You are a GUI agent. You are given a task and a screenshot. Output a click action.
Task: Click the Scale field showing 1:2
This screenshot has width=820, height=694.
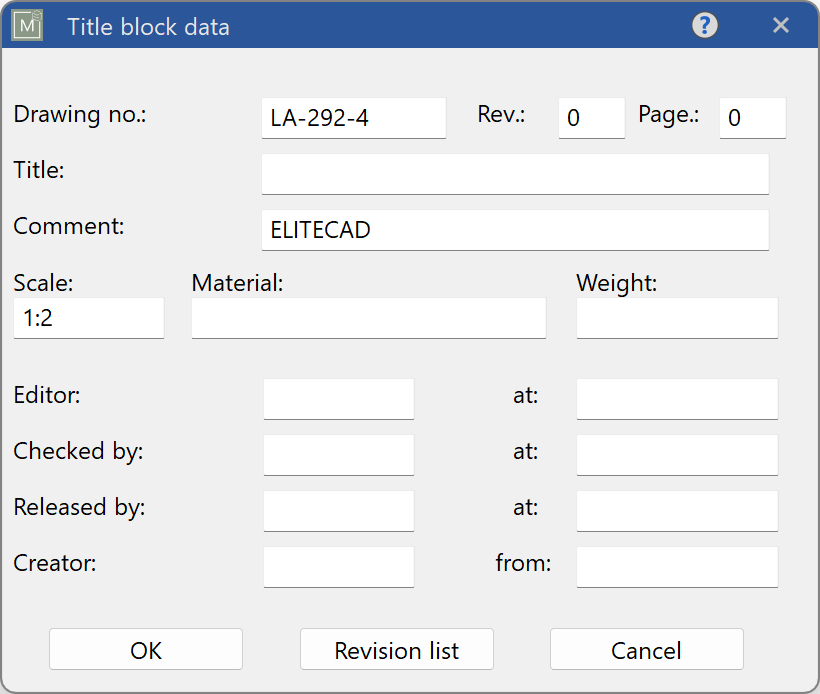click(x=88, y=318)
